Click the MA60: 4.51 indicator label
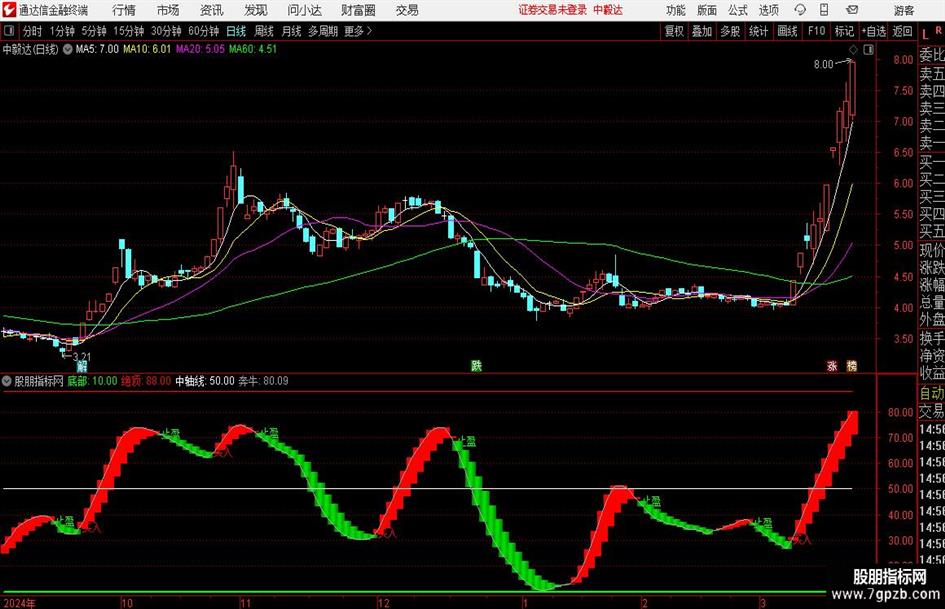This screenshot has height=609, width=945. point(253,49)
